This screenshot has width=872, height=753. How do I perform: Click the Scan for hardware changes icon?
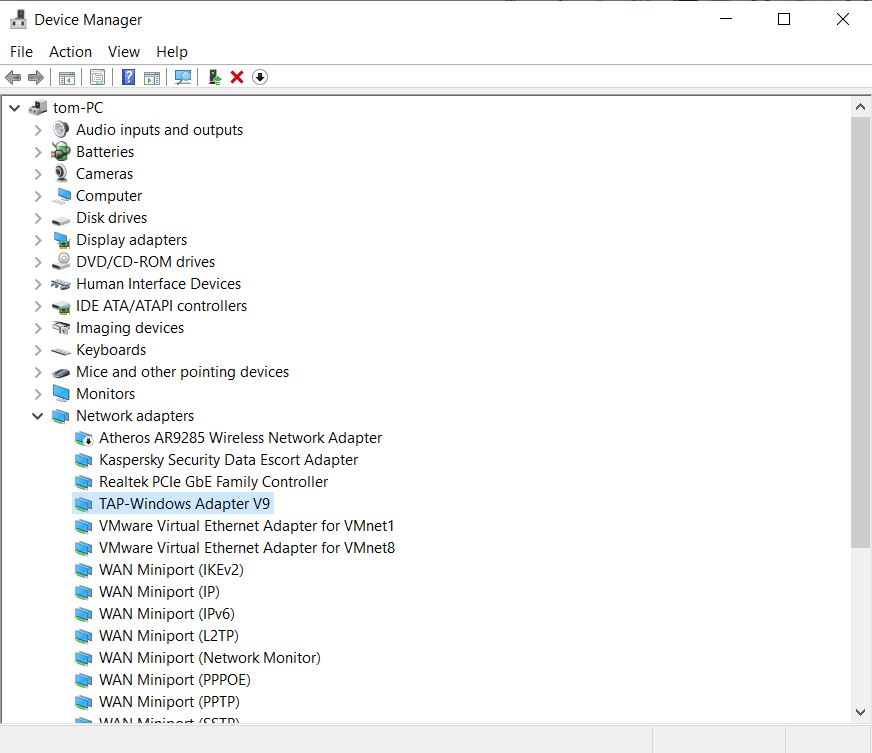click(x=182, y=77)
